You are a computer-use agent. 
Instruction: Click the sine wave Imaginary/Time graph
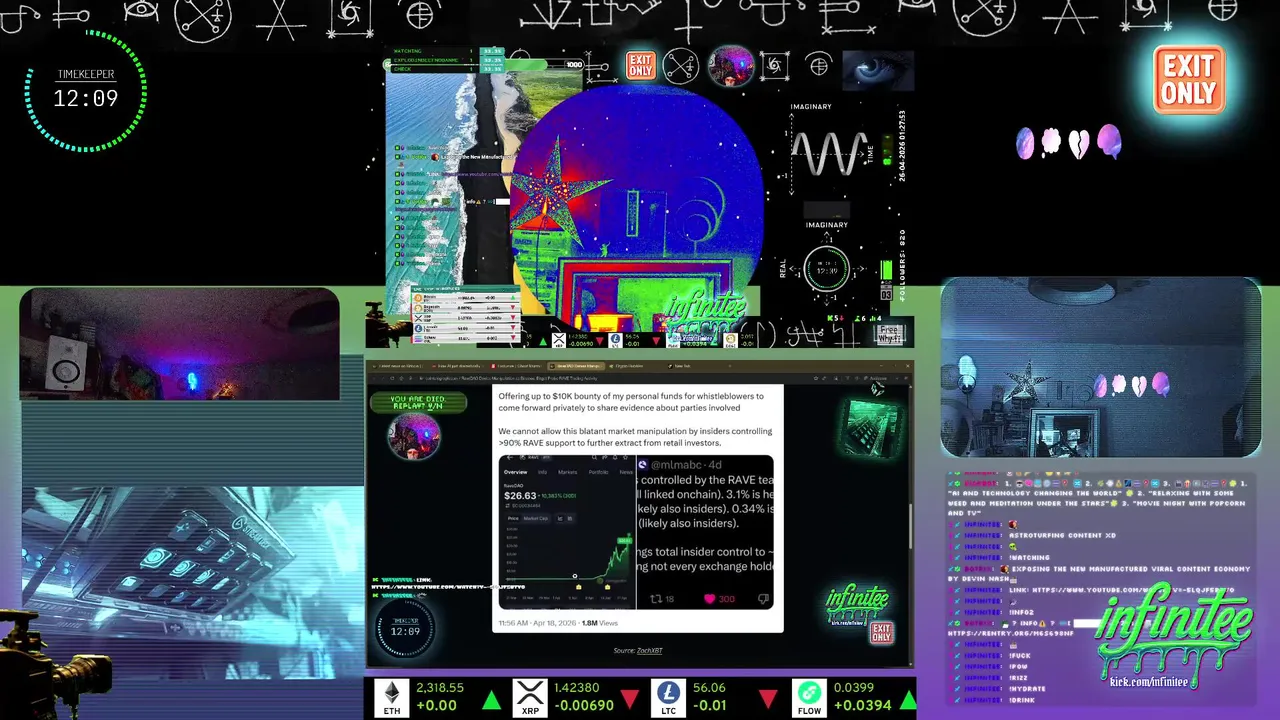(829, 153)
